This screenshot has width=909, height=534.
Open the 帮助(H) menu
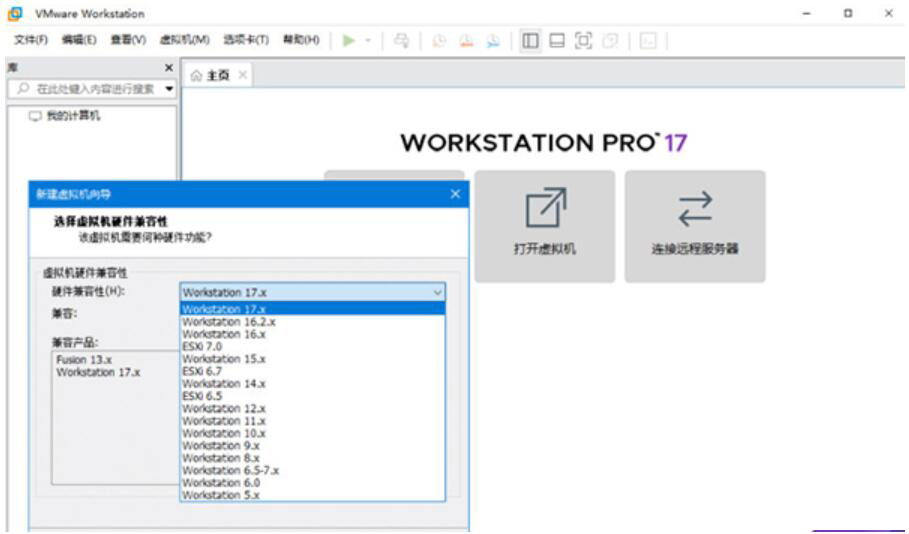coord(301,40)
